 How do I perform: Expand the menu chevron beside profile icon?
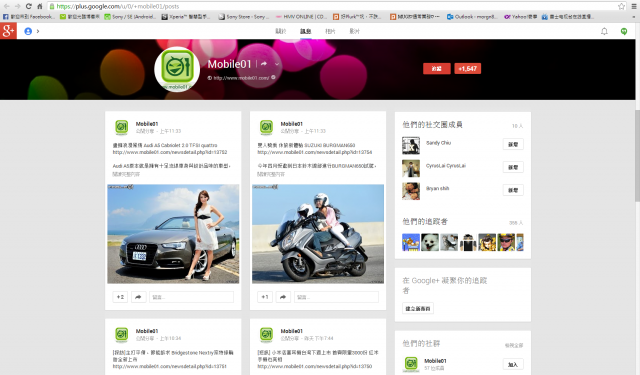38,31
